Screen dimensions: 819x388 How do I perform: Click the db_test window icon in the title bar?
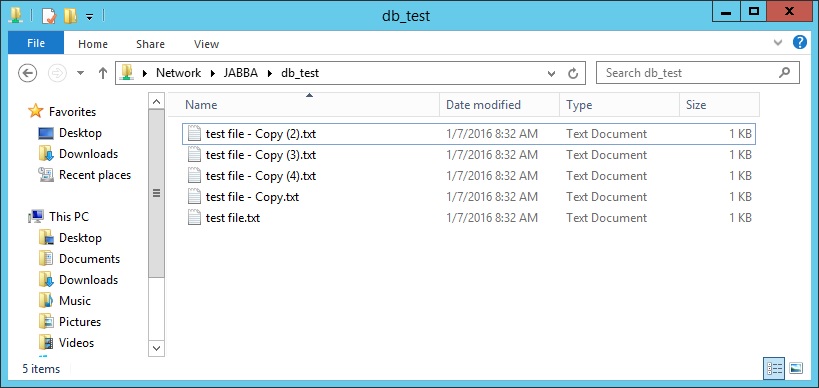click(16, 16)
